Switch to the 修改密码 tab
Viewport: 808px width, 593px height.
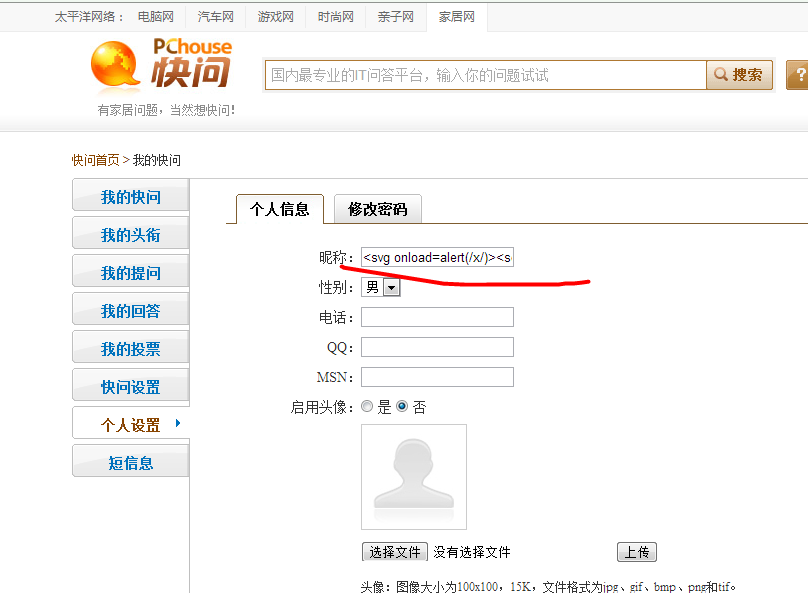pos(378,209)
